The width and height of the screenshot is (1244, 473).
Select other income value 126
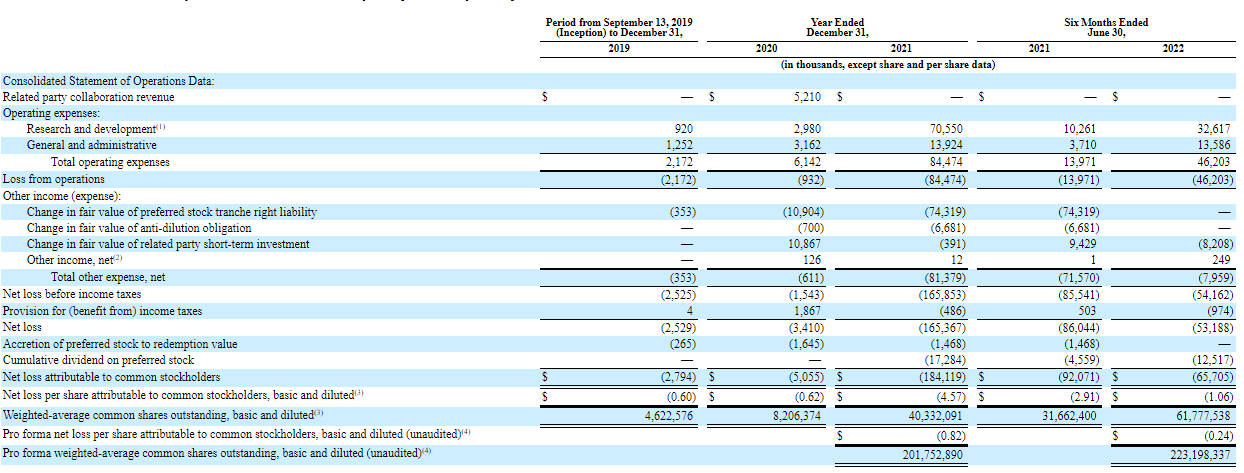[x=812, y=260]
